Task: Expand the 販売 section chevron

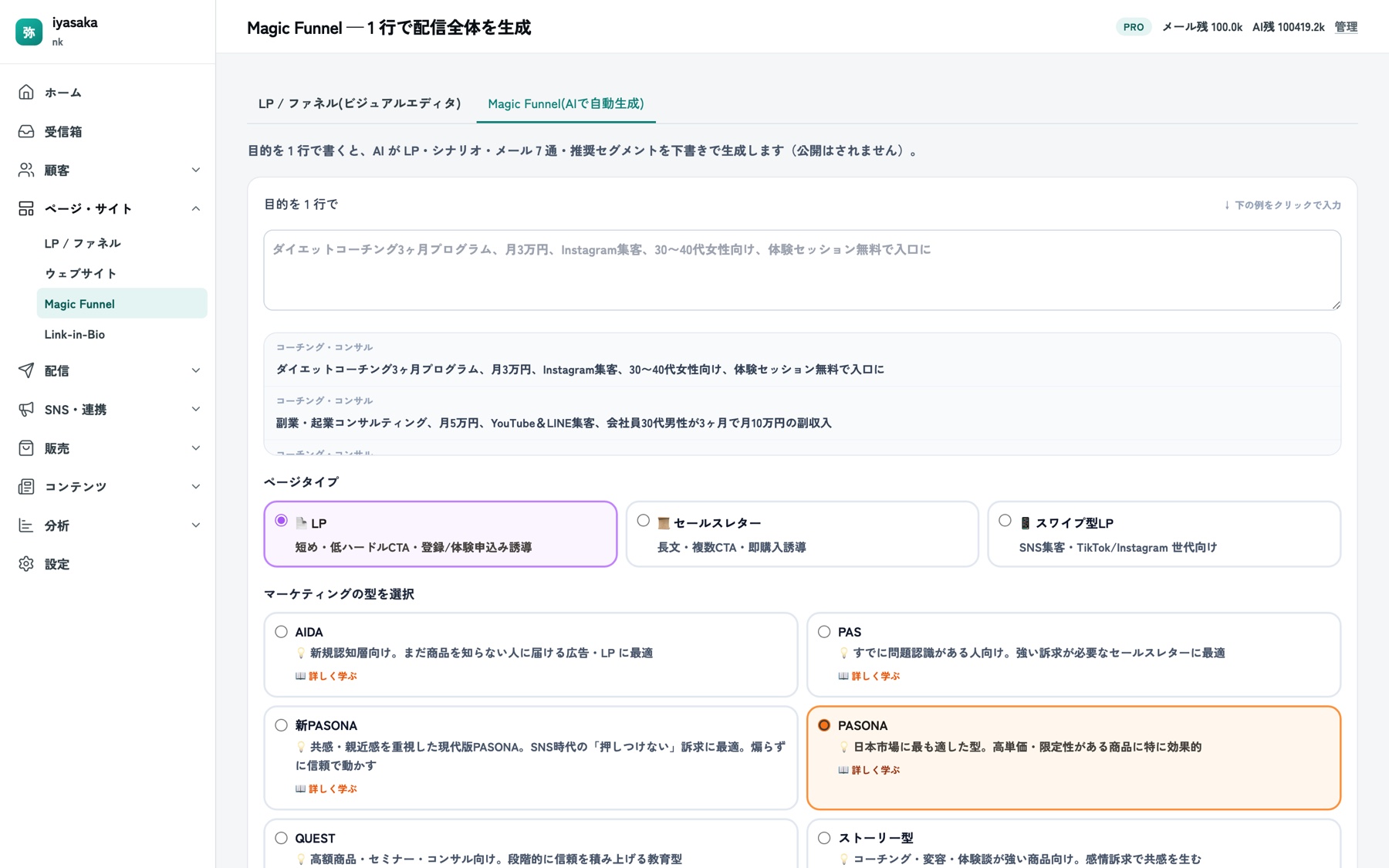Action: tap(196, 448)
